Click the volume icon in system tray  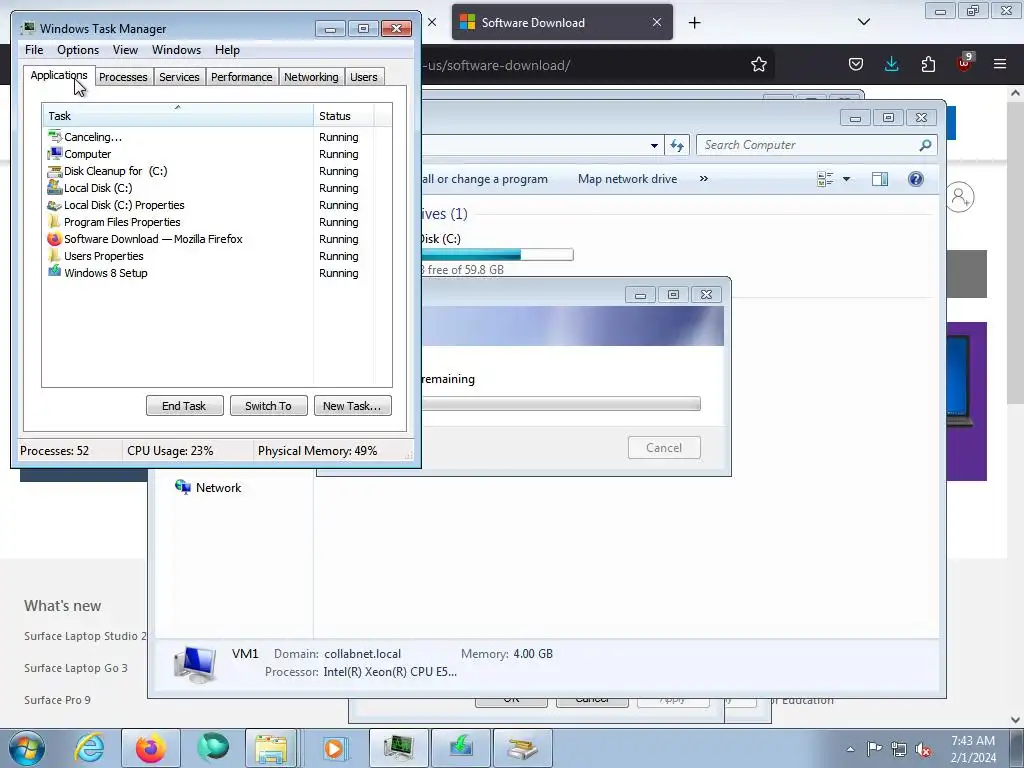[x=922, y=749]
